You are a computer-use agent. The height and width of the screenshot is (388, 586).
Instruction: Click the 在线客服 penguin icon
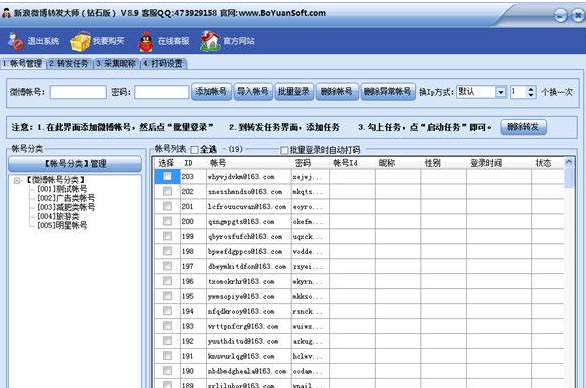[146, 41]
